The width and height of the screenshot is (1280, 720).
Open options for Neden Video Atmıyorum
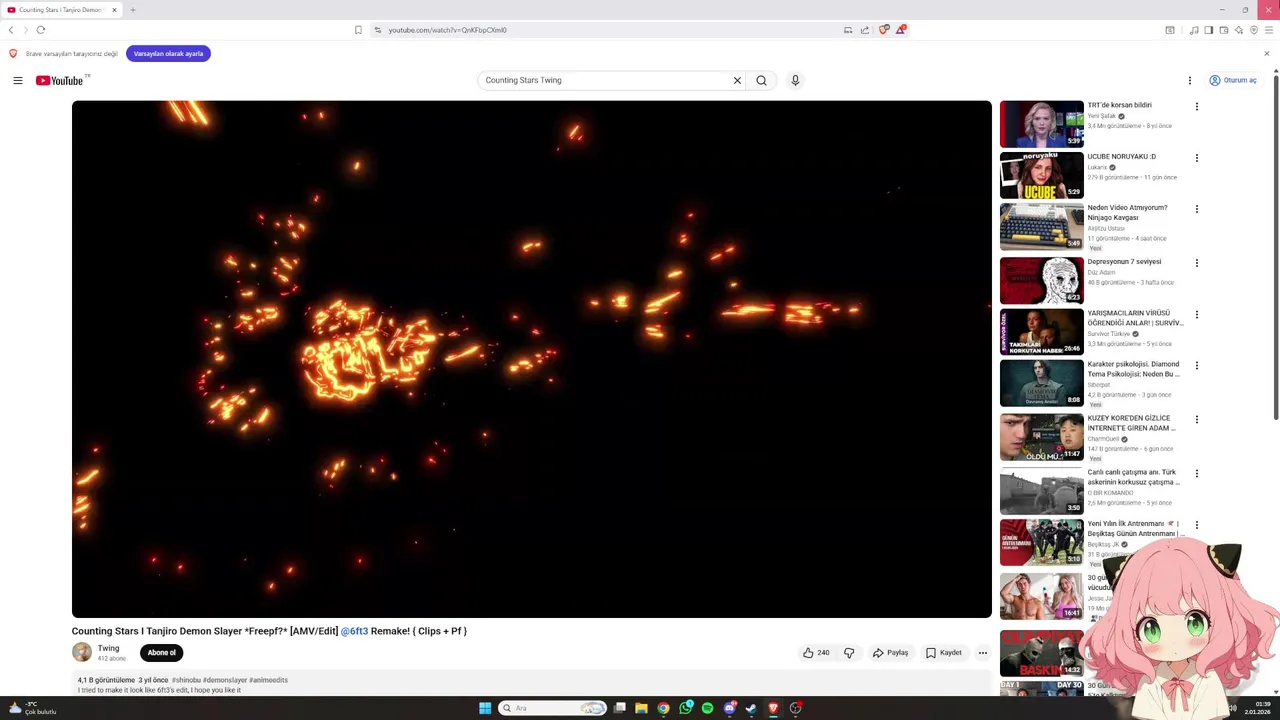click(x=1196, y=209)
